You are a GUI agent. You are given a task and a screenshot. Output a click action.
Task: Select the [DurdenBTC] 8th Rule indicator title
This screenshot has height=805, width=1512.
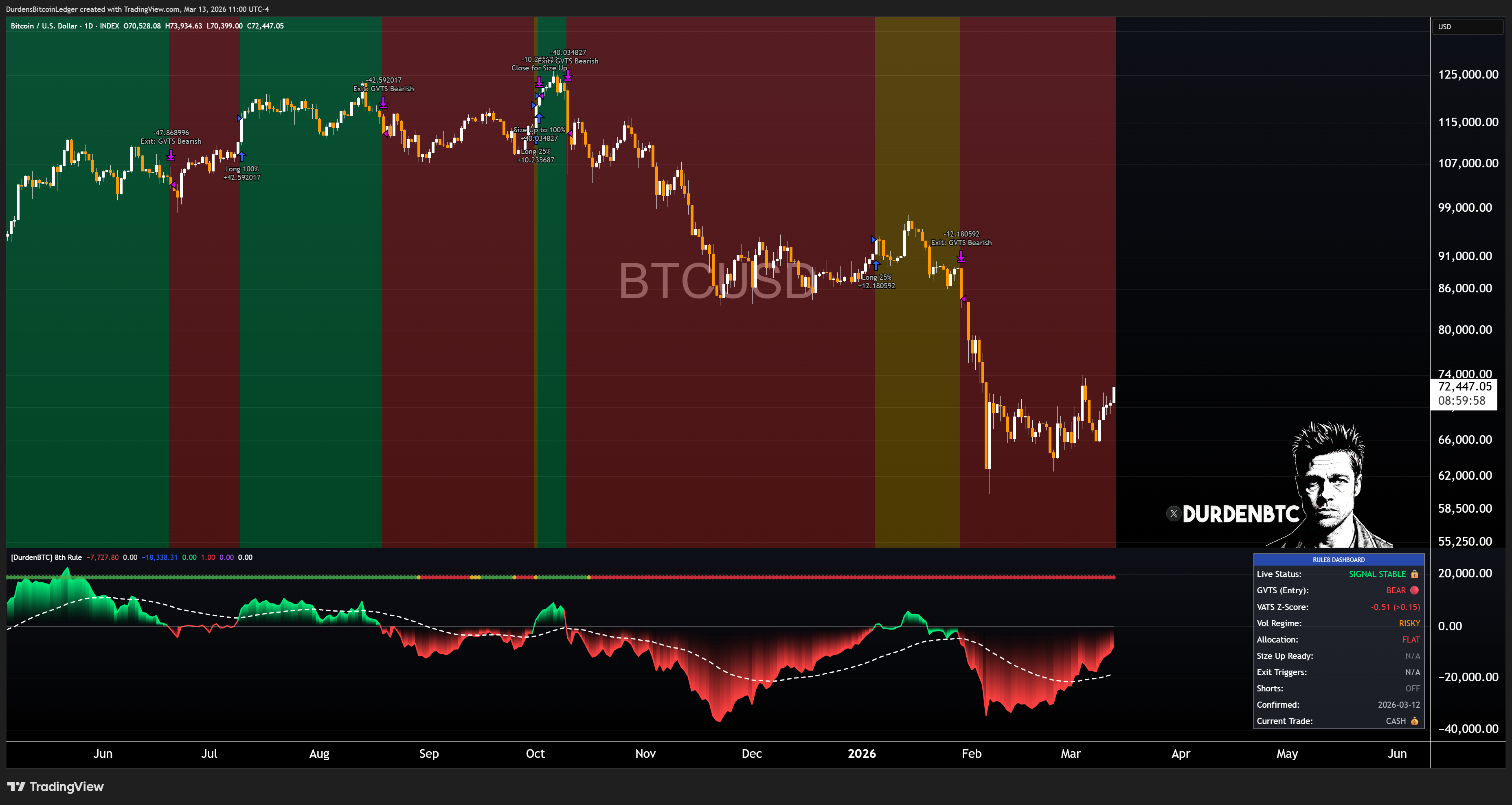click(46, 557)
